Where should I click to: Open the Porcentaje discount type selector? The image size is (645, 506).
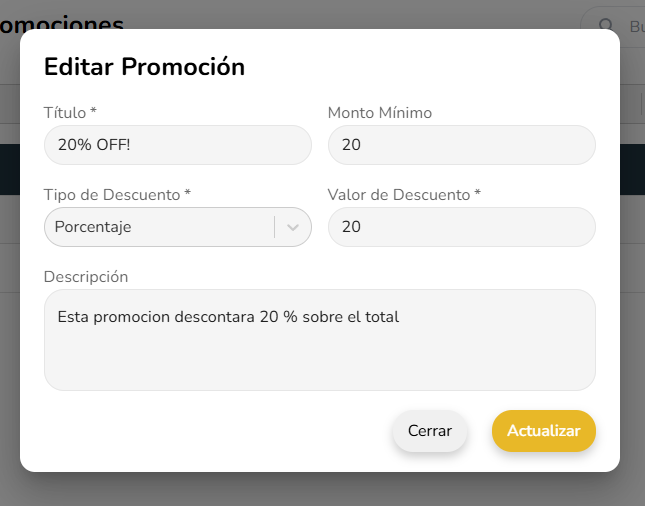(x=160, y=227)
